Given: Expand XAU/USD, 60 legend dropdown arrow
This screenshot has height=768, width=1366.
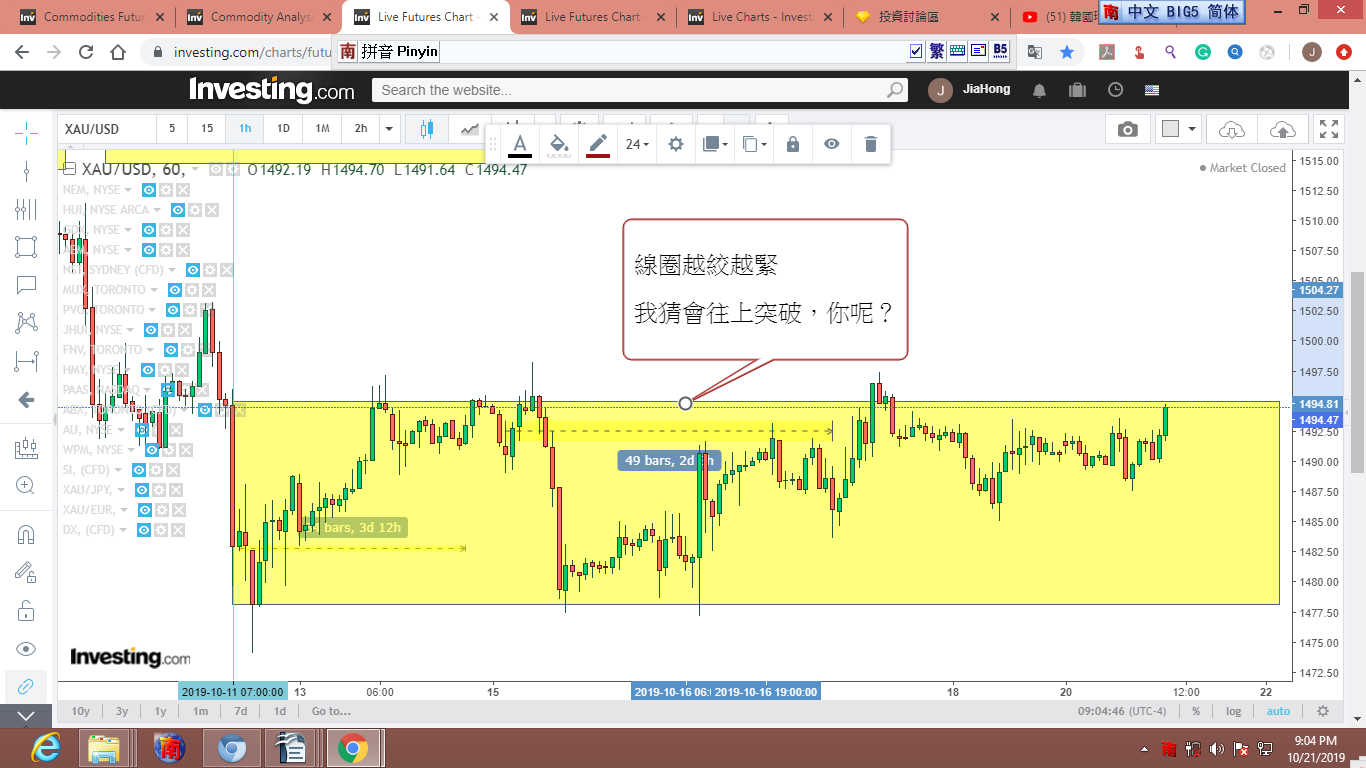Looking at the screenshot, I should click(x=195, y=170).
